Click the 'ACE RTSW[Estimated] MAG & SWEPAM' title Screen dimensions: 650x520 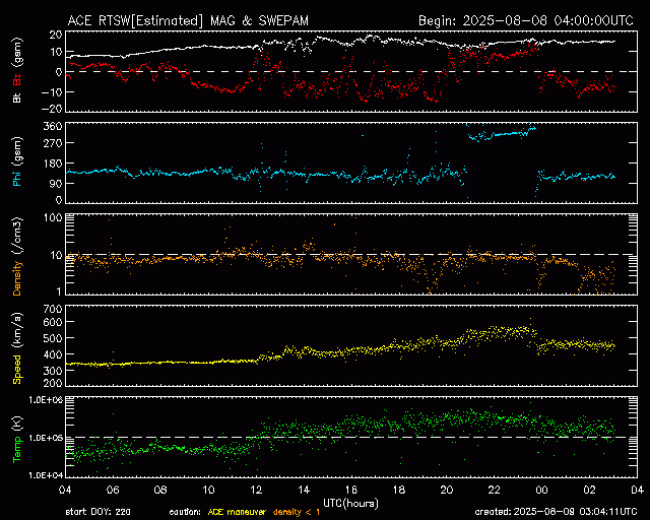click(188, 21)
